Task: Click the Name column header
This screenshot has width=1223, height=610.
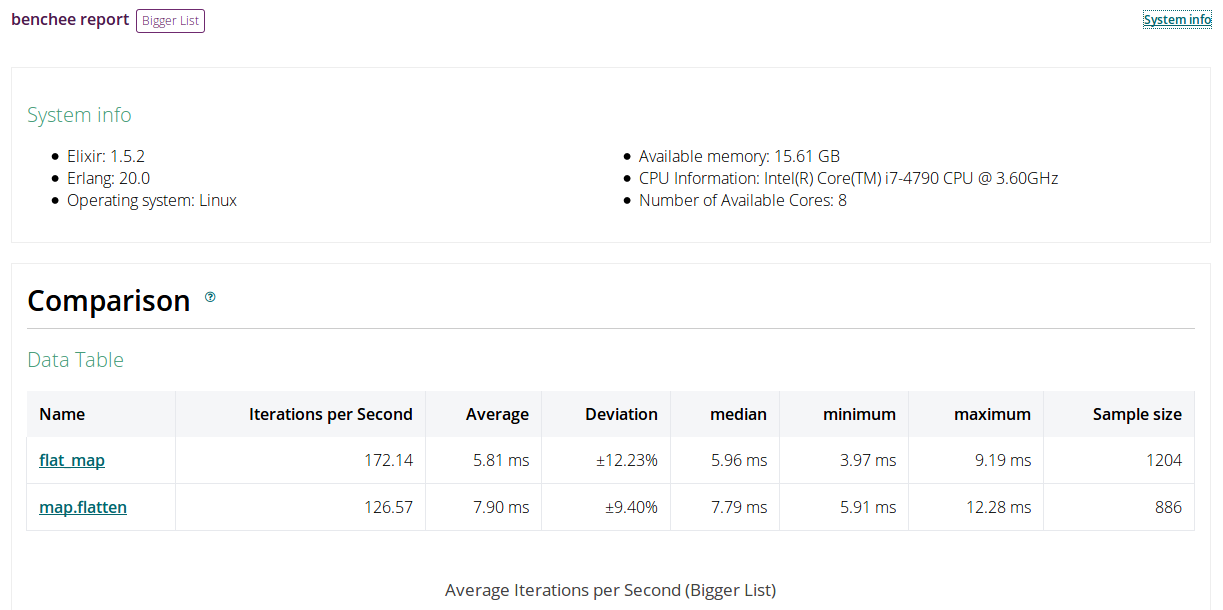Action: [62, 414]
